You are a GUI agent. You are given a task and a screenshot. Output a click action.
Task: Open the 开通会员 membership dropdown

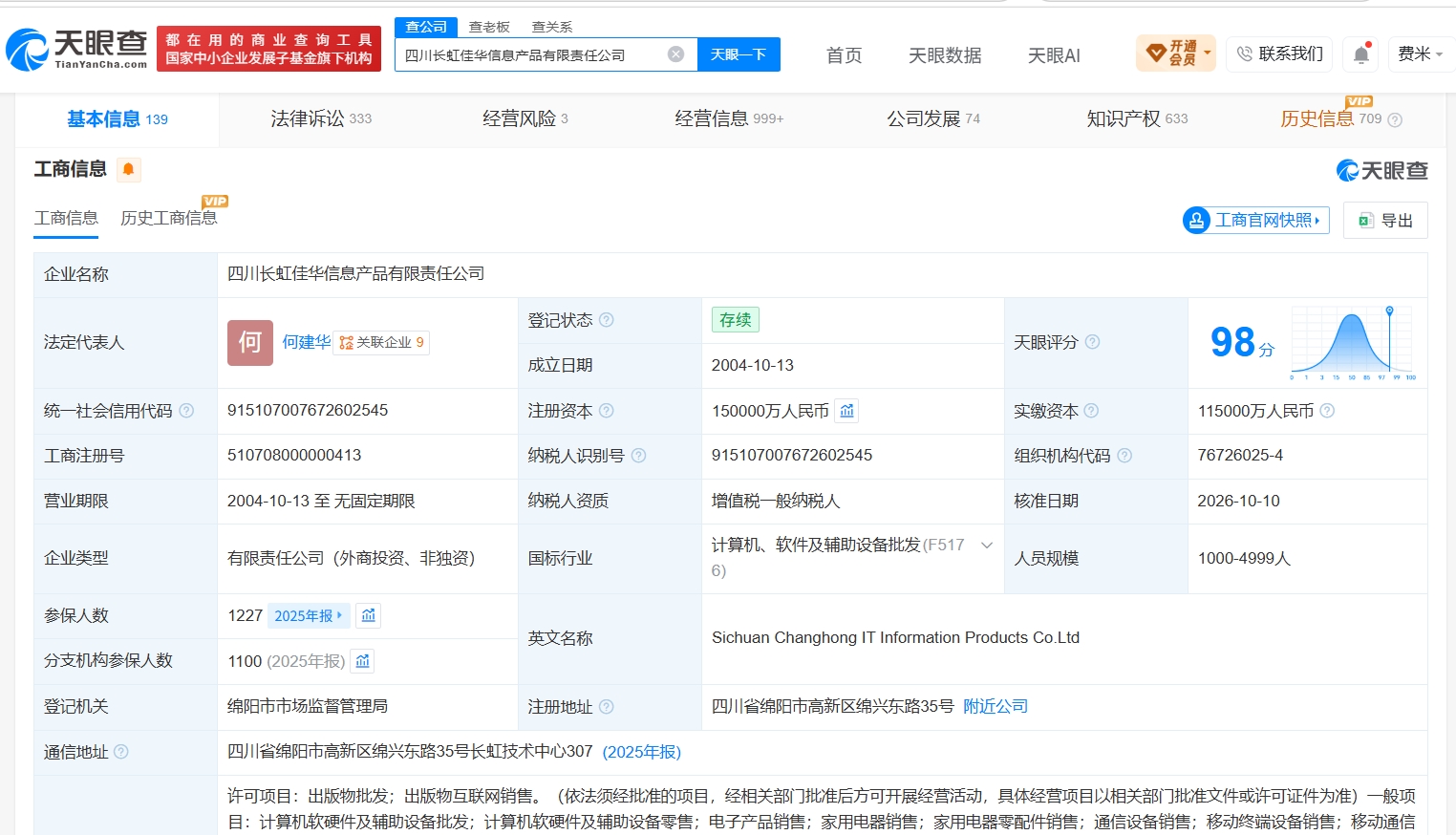click(x=1176, y=54)
